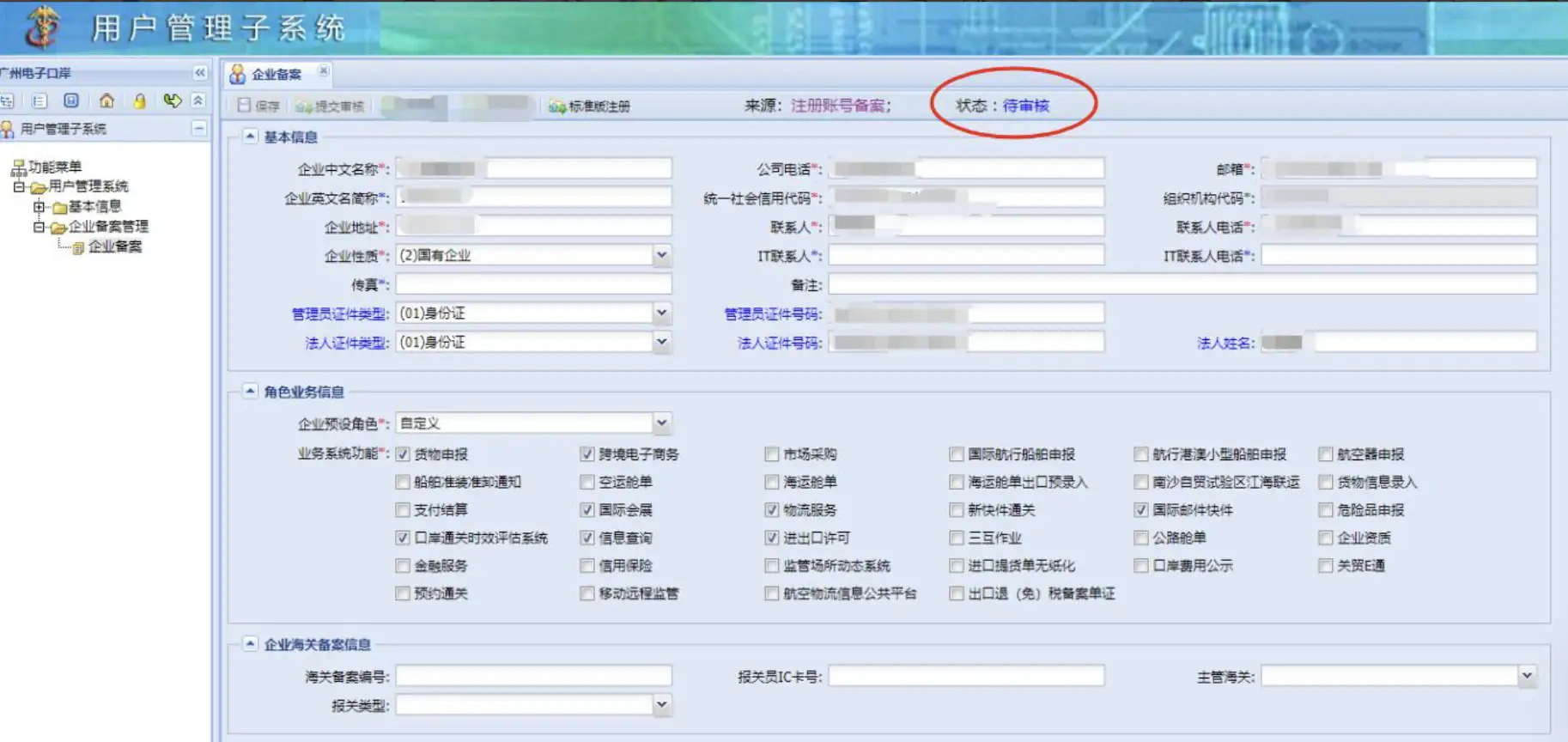Check the 国际航行船舶申报 checkbox
The height and width of the screenshot is (742, 1568).
pos(957,454)
